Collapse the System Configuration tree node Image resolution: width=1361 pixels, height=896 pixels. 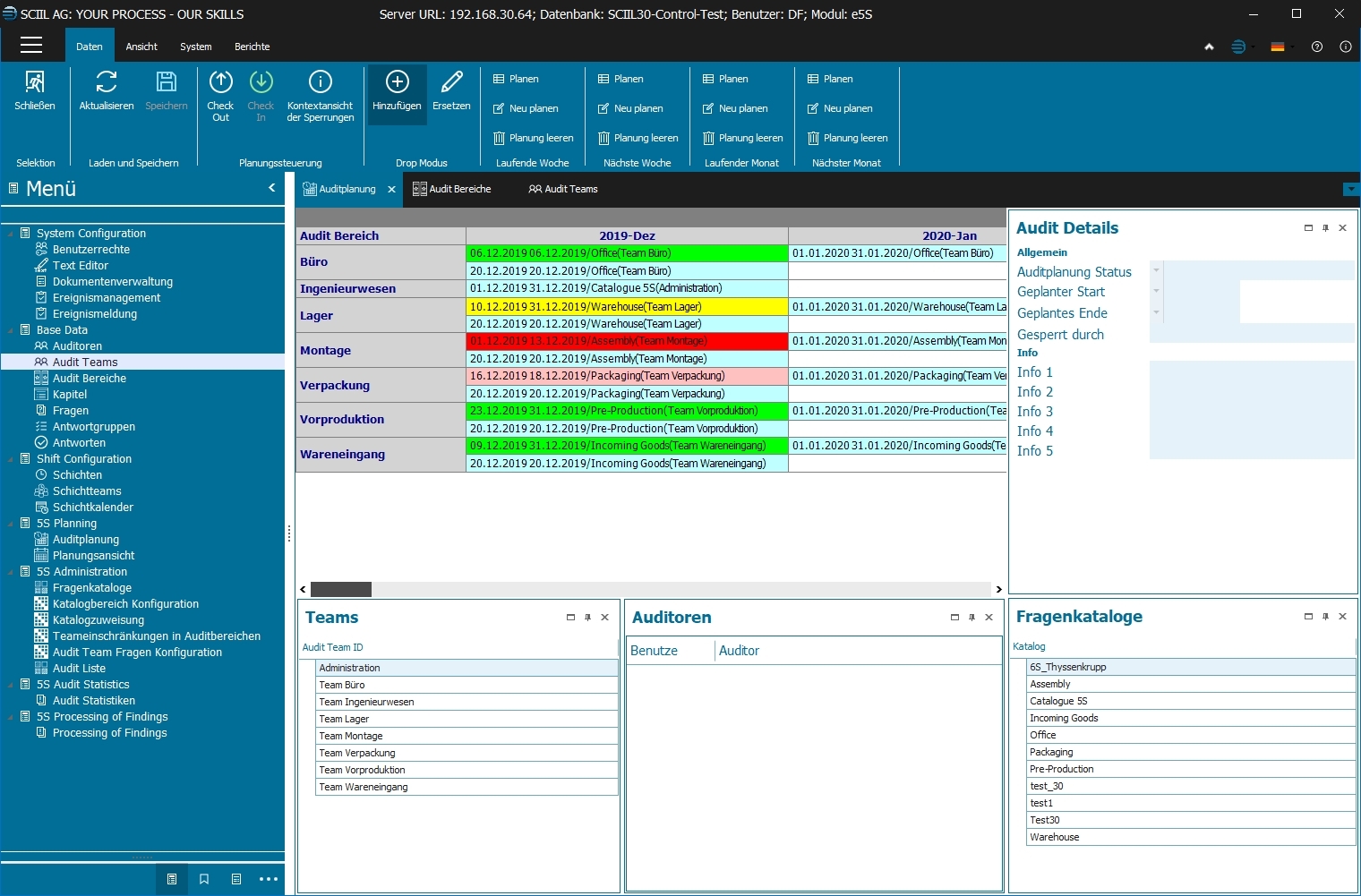click(x=11, y=234)
